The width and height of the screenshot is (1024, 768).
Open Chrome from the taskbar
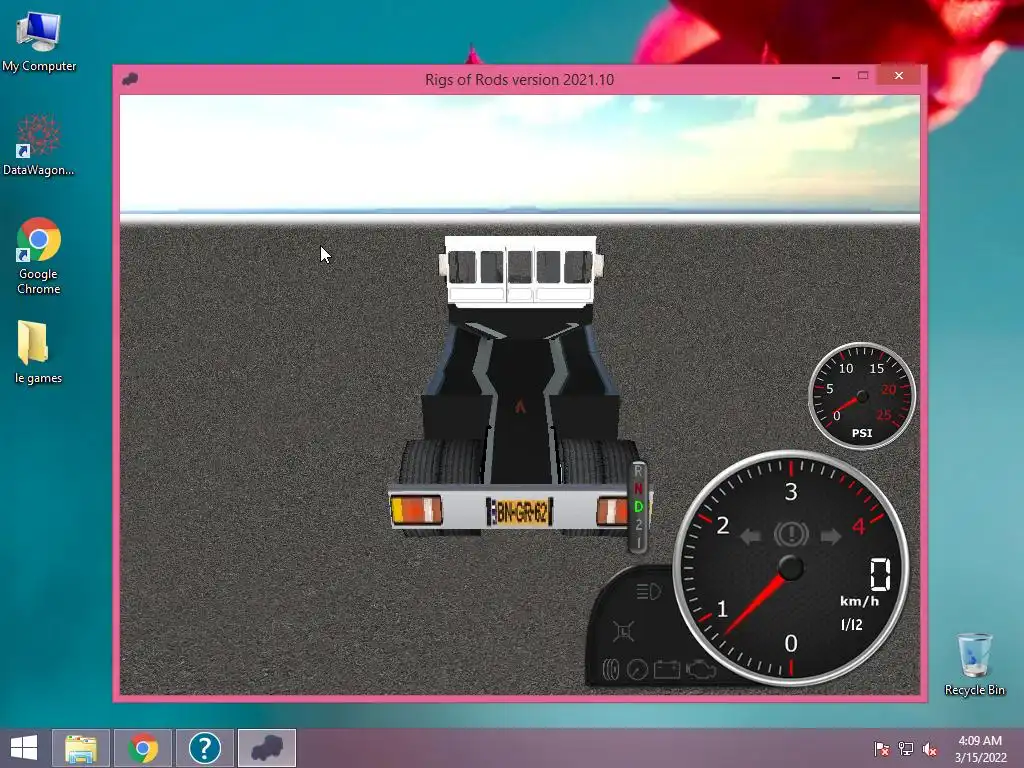(x=143, y=748)
